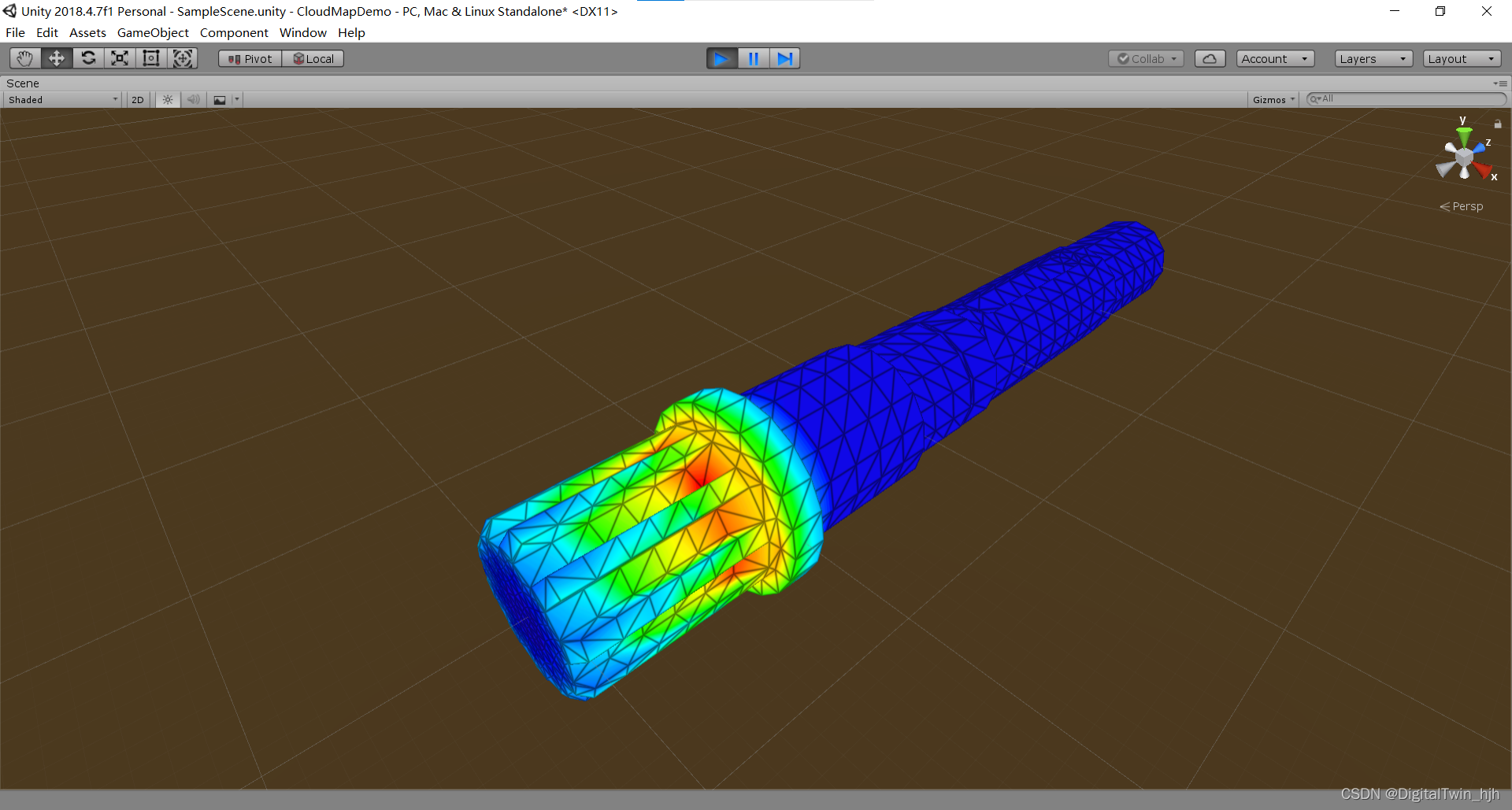The height and width of the screenshot is (810, 1512).
Task: Open the Assets menu
Action: pos(87,32)
